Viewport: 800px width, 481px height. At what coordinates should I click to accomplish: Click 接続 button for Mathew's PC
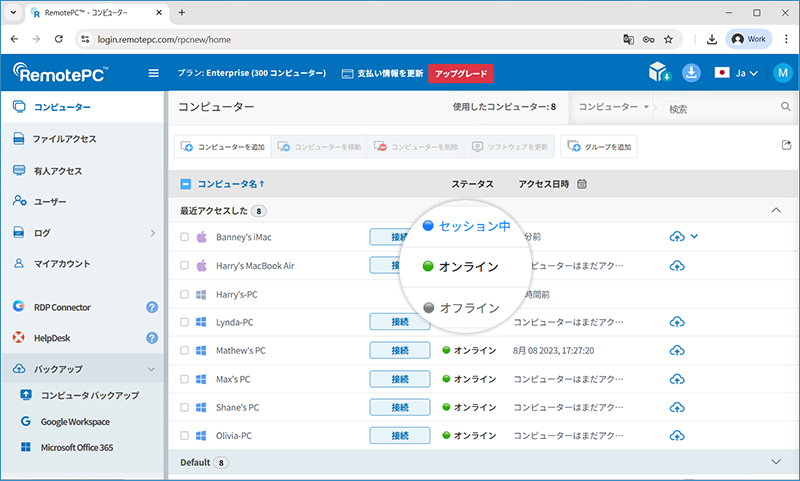pos(400,350)
